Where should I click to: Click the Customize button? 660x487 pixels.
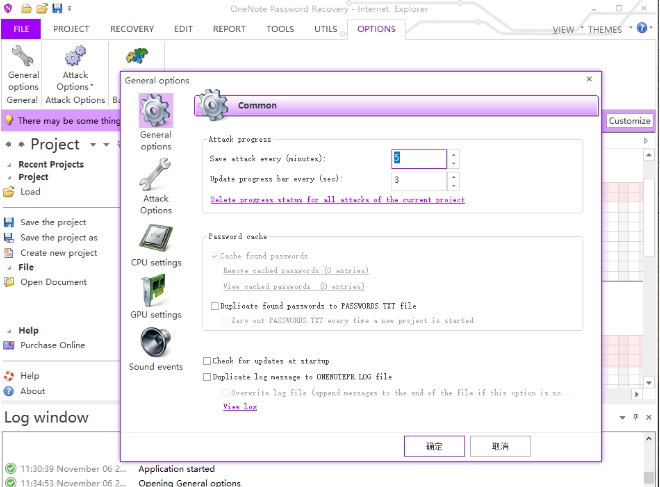(629, 121)
